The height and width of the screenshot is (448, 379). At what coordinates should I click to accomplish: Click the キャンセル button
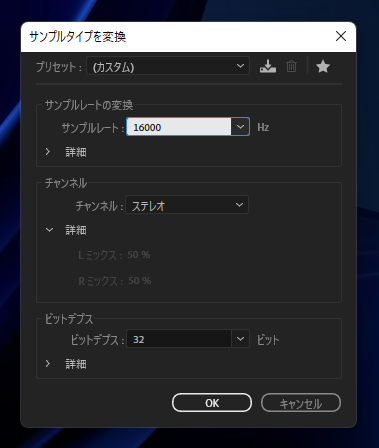pos(301,403)
